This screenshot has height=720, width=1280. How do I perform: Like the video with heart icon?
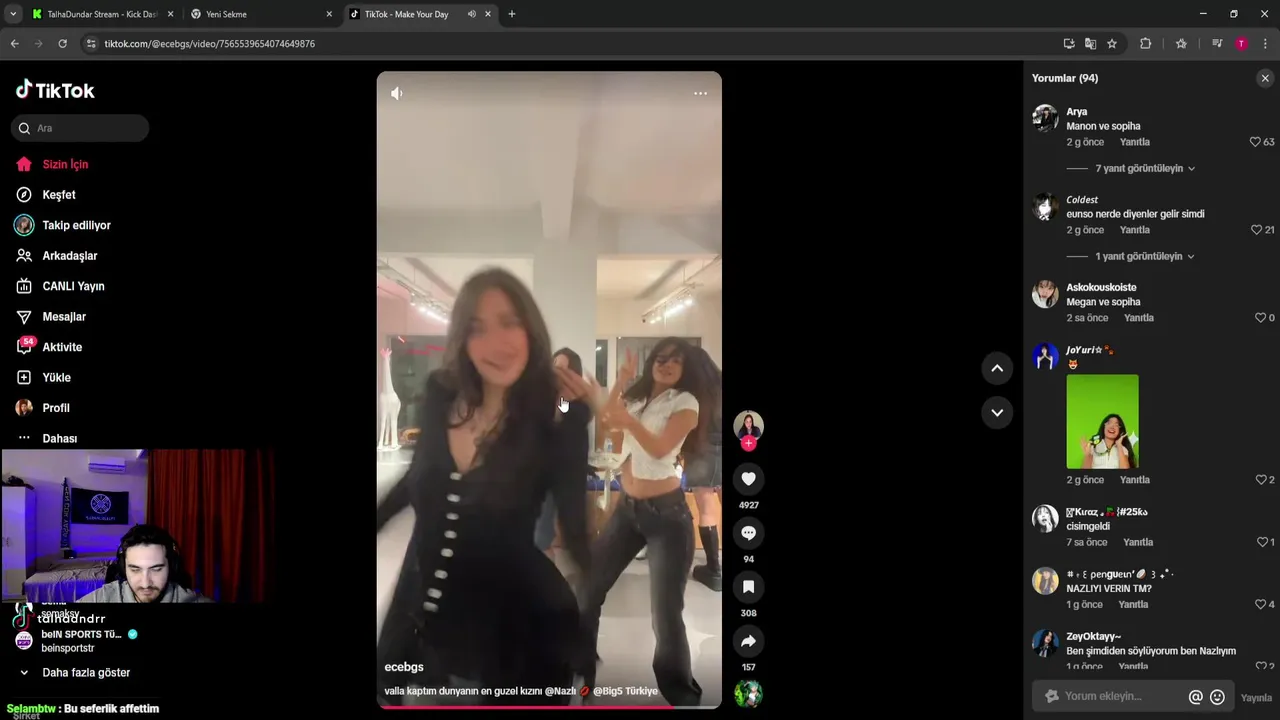pyautogui.click(x=748, y=479)
